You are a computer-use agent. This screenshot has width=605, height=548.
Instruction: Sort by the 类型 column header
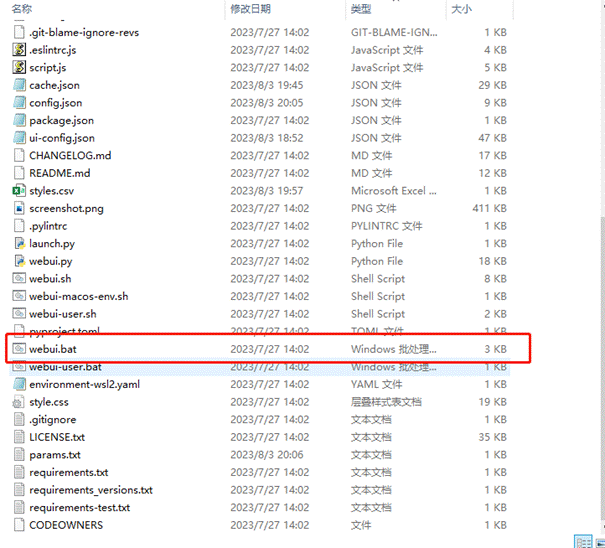361,8
